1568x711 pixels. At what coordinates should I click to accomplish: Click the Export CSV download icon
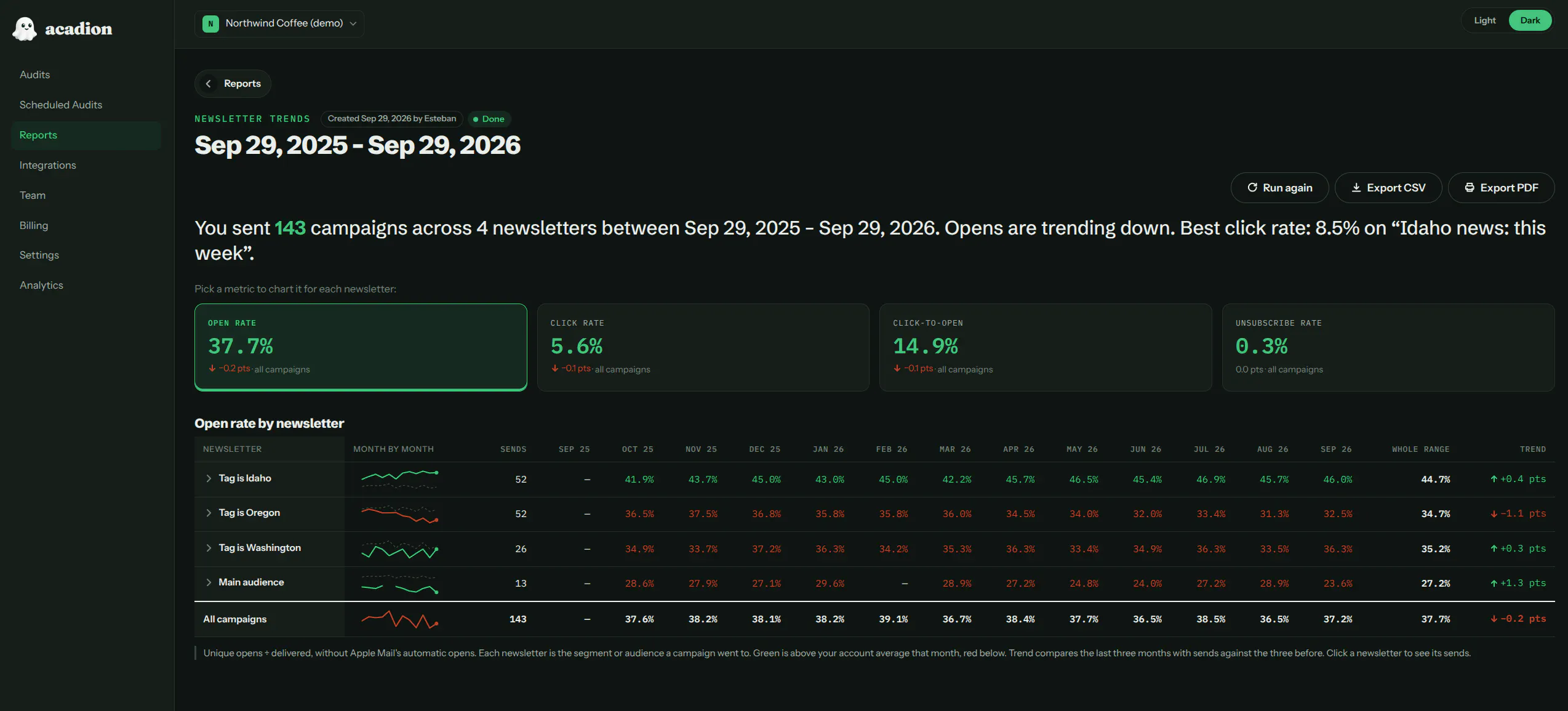[x=1356, y=188]
